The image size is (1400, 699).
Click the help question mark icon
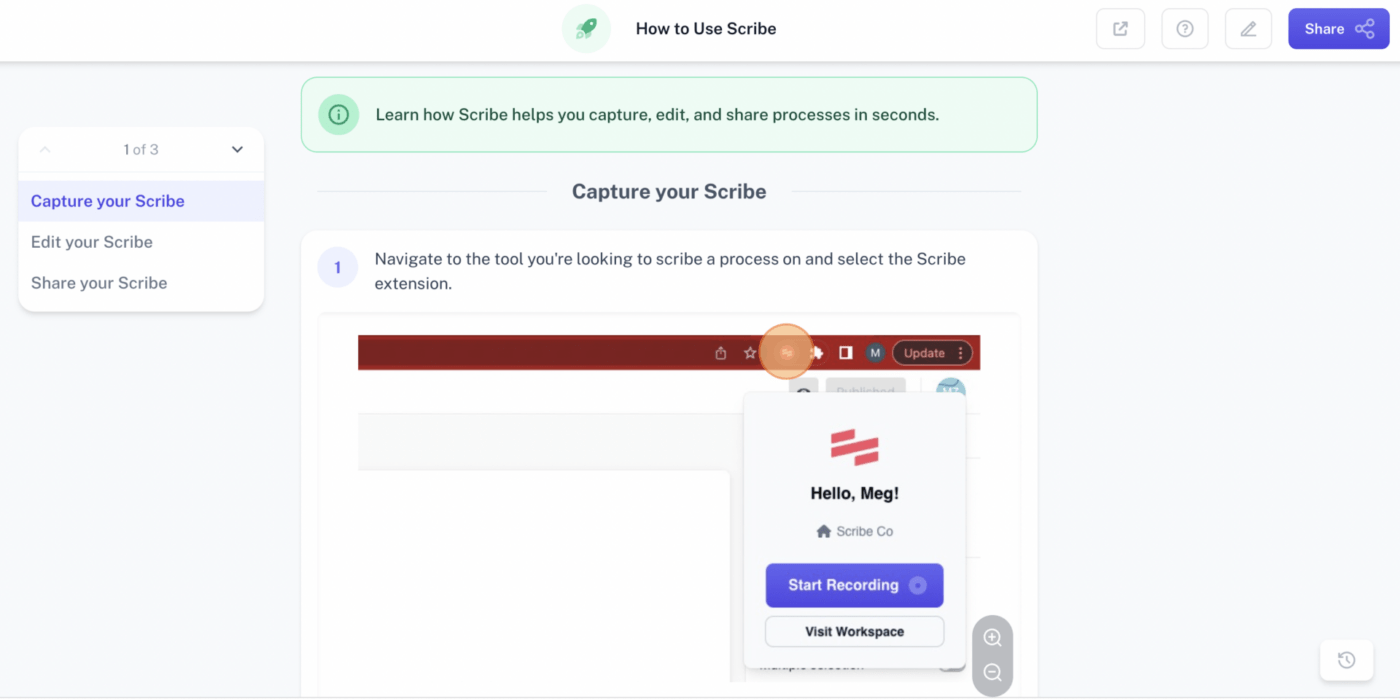pos(1184,29)
